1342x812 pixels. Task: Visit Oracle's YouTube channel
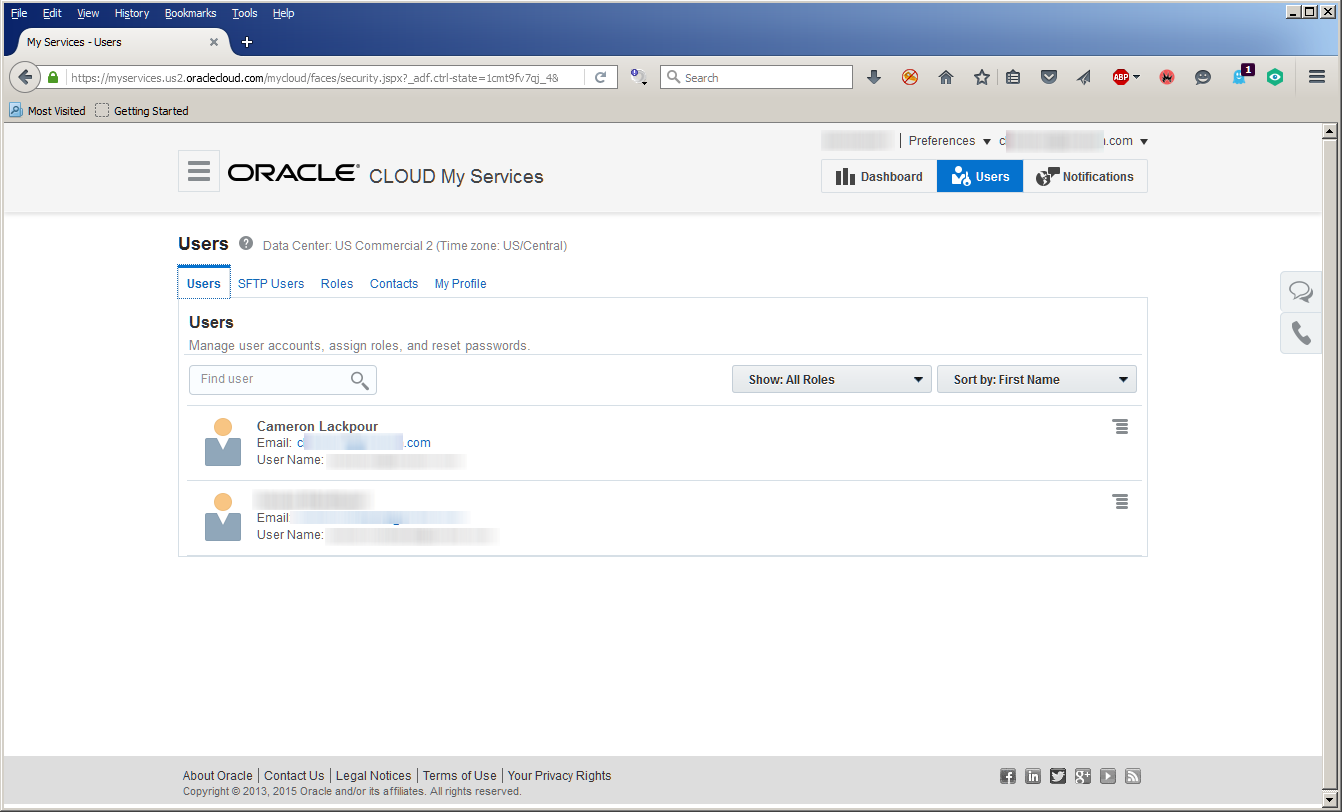pyautogui.click(x=1108, y=776)
